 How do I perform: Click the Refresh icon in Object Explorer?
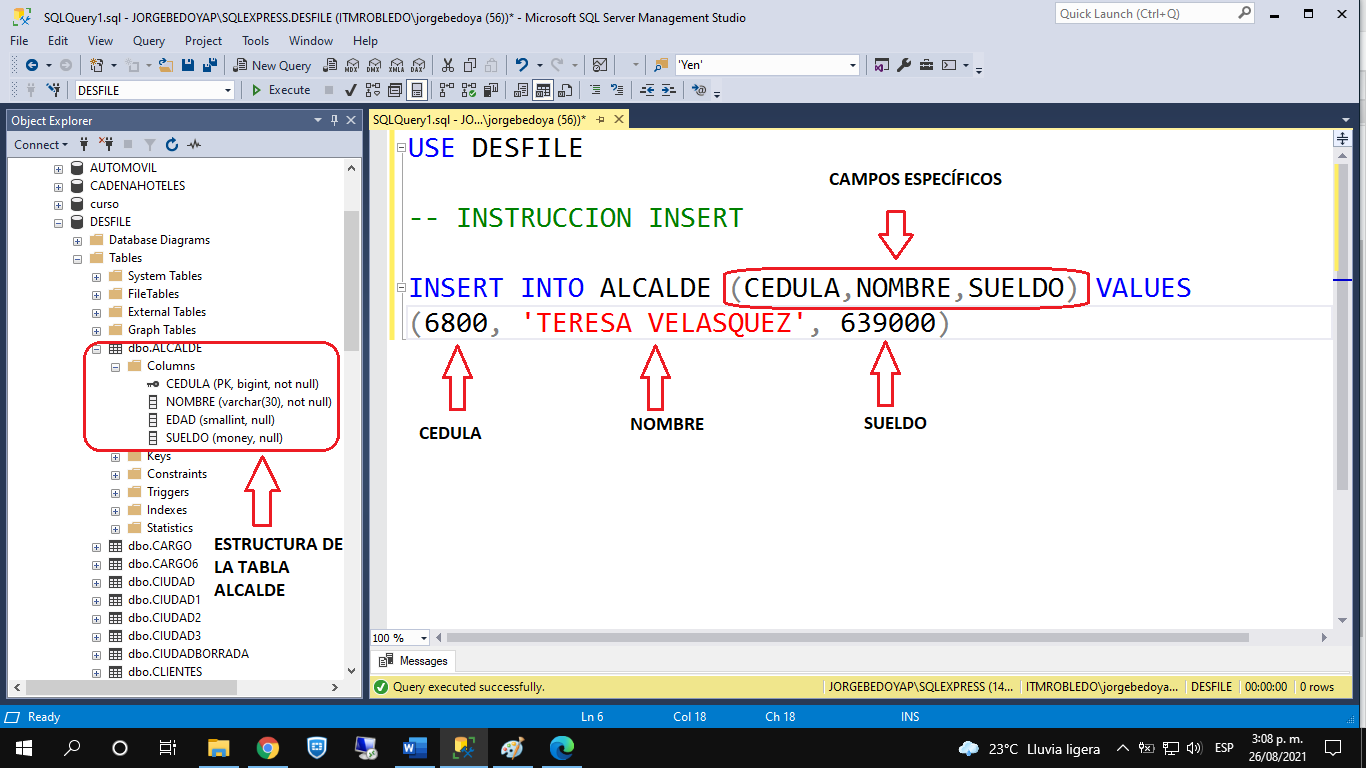(x=172, y=144)
